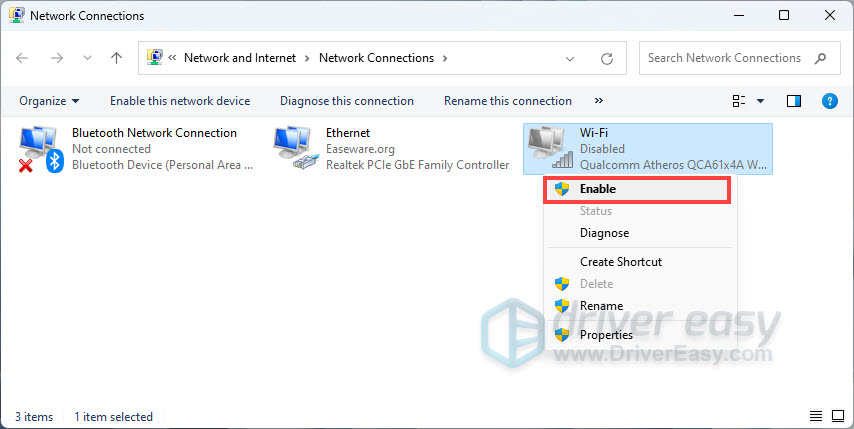This screenshot has width=854, height=429.
Task: Go up one folder level
Action: 116,58
